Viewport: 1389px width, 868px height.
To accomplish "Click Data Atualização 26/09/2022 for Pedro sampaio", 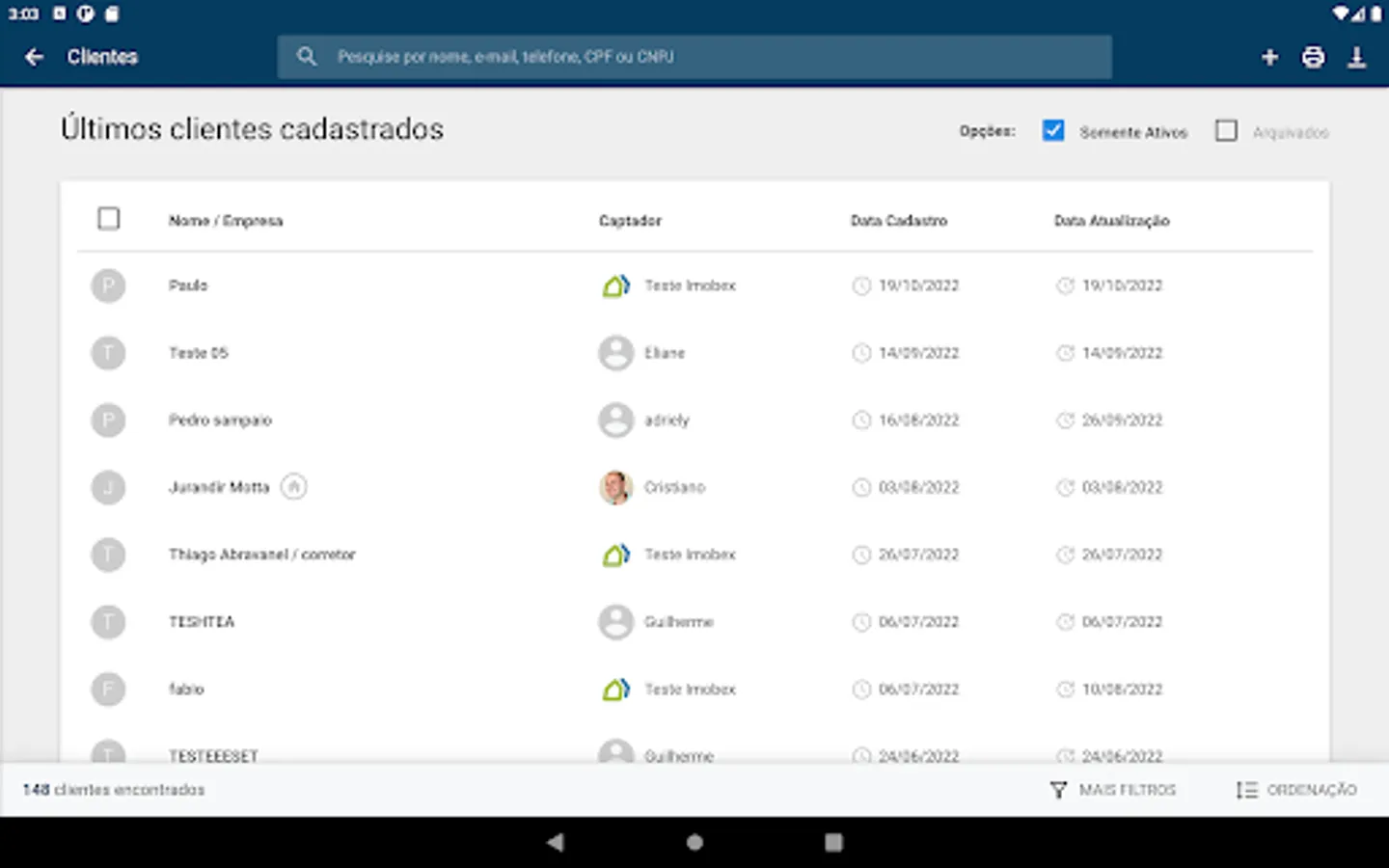I will [x=1122, y=420].
